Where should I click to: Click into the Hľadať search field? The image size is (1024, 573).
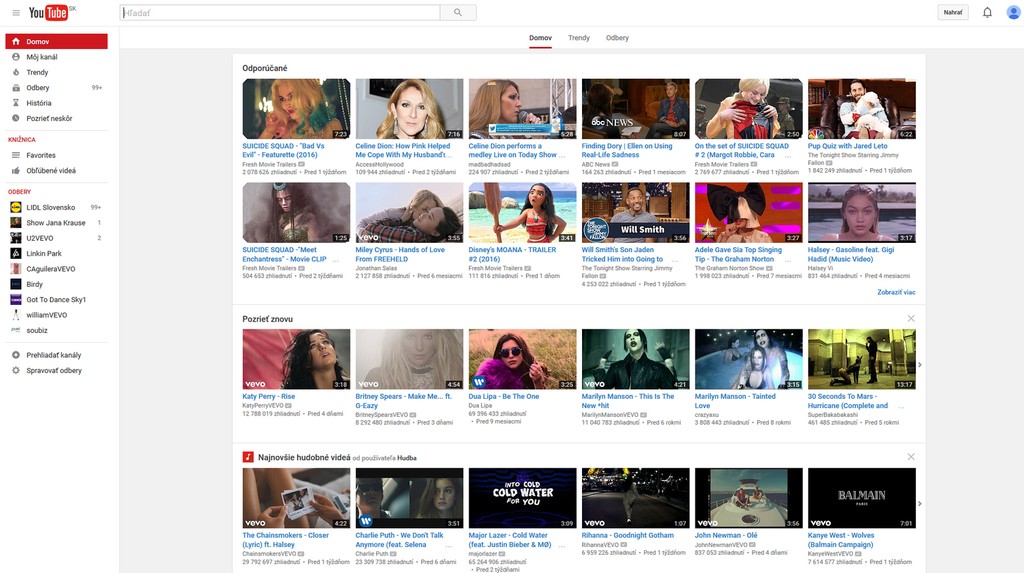click(280, 13)
